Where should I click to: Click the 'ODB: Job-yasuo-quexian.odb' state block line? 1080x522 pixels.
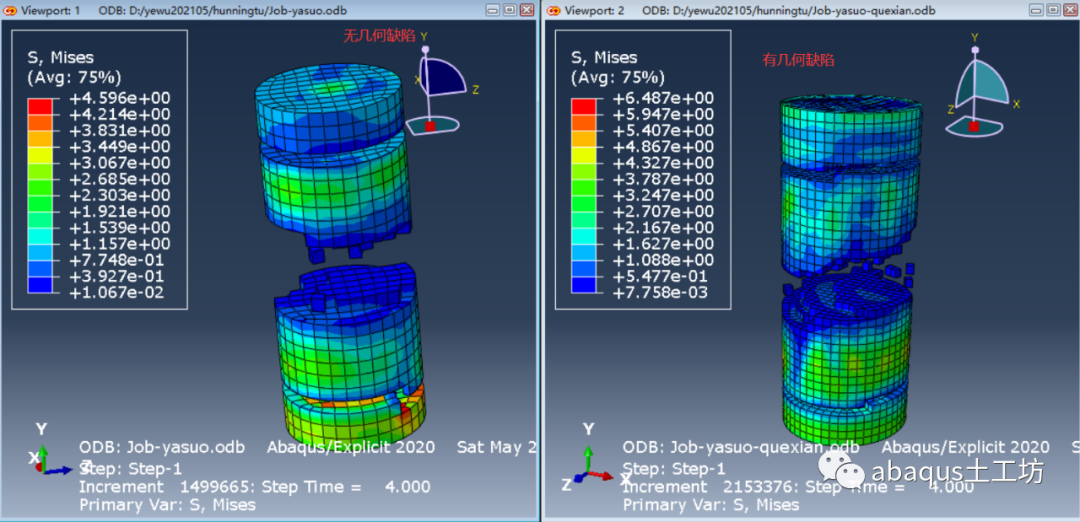pyautogui.click(x=741, y=447)
